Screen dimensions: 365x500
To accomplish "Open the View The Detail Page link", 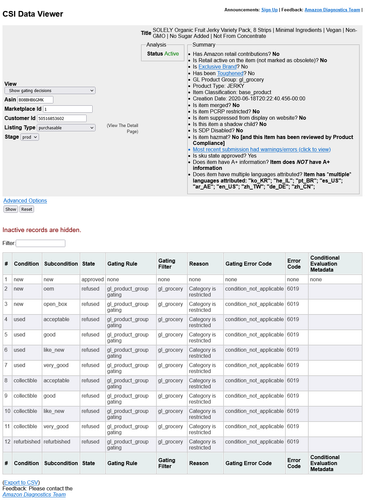I will coord(123,128).
